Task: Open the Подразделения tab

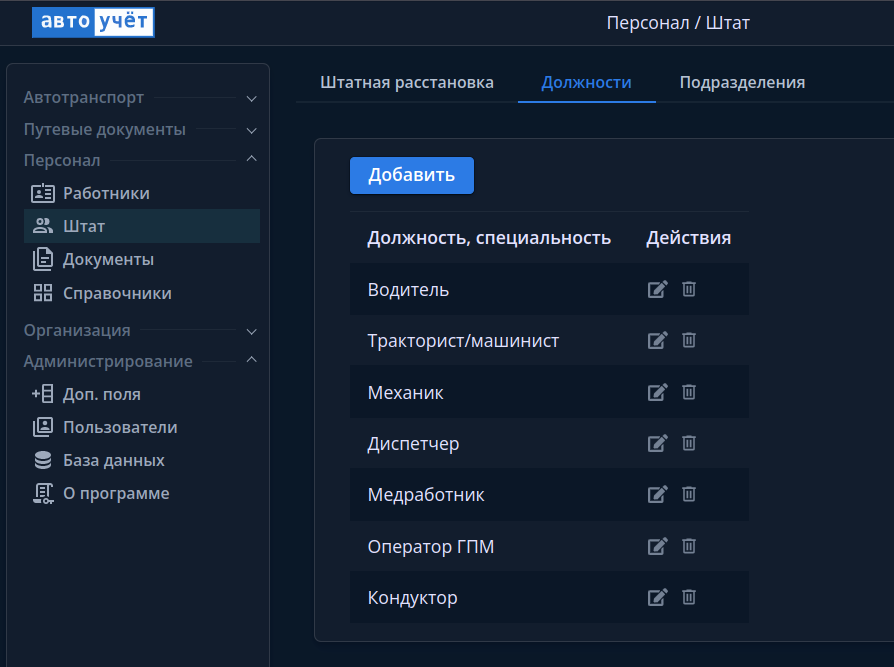Action: pos(742,82)
